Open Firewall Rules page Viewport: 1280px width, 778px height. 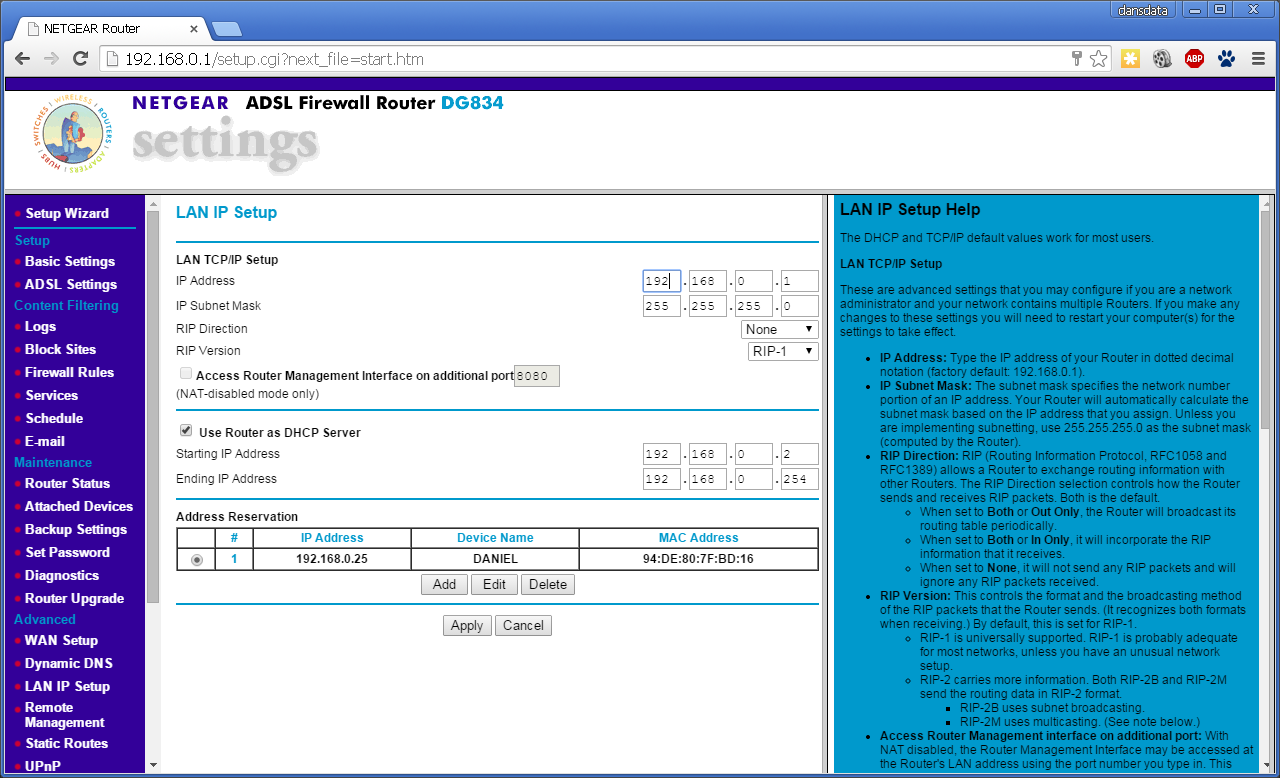click(69, 372)
